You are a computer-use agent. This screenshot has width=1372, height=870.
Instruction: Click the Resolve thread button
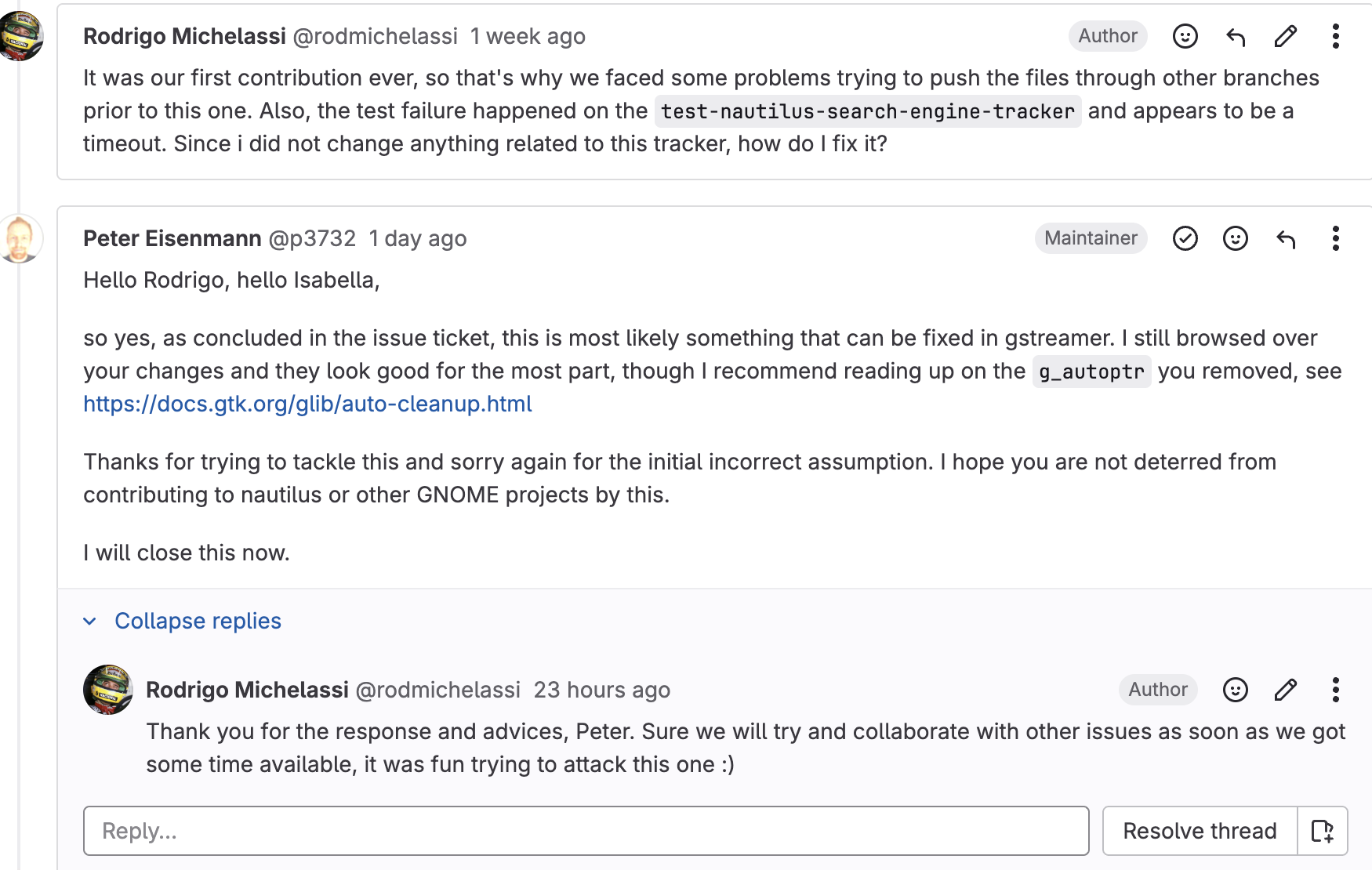click(1200, 831)
